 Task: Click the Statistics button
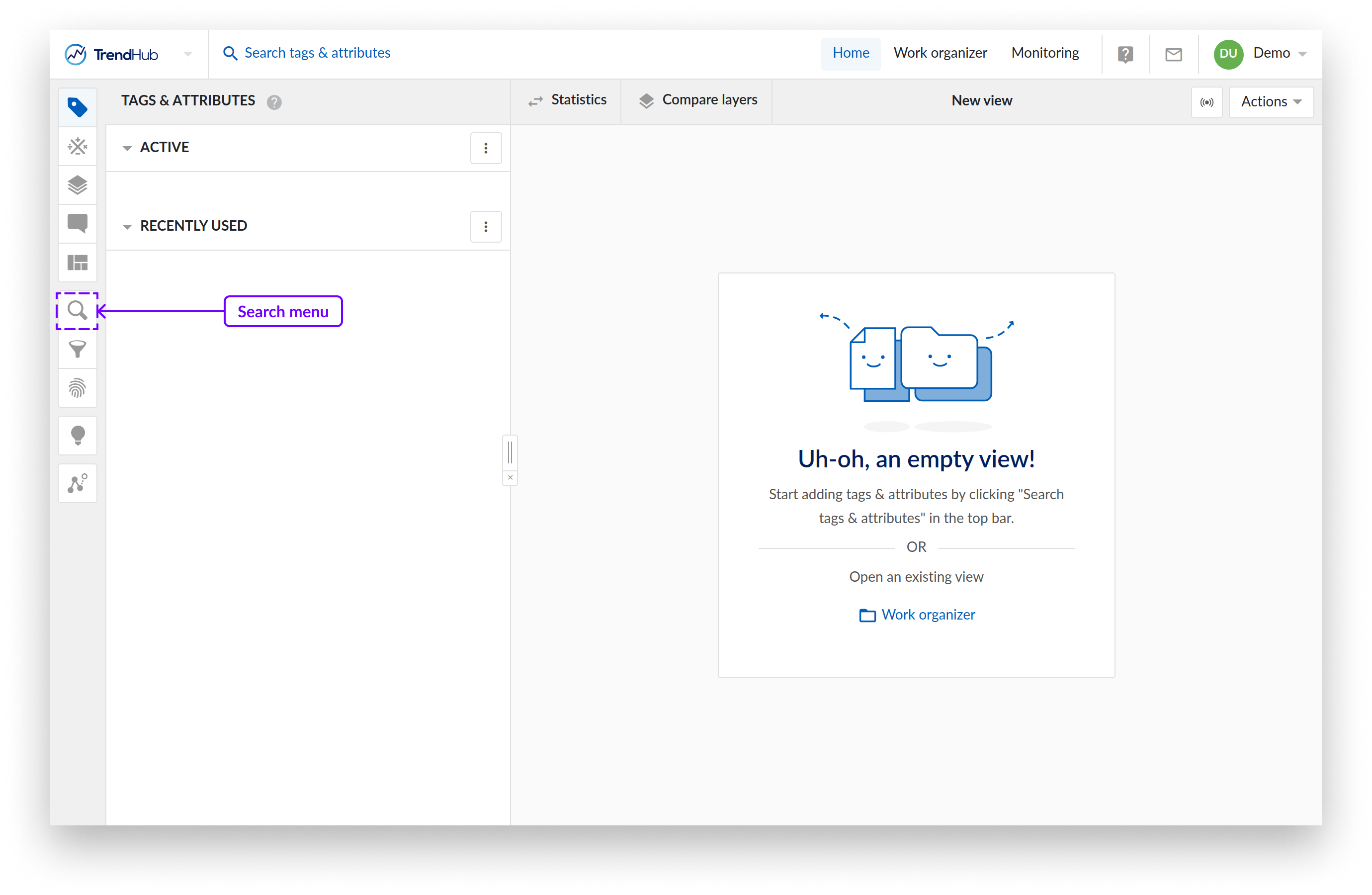pyautogui.click(x=567, y=100)
